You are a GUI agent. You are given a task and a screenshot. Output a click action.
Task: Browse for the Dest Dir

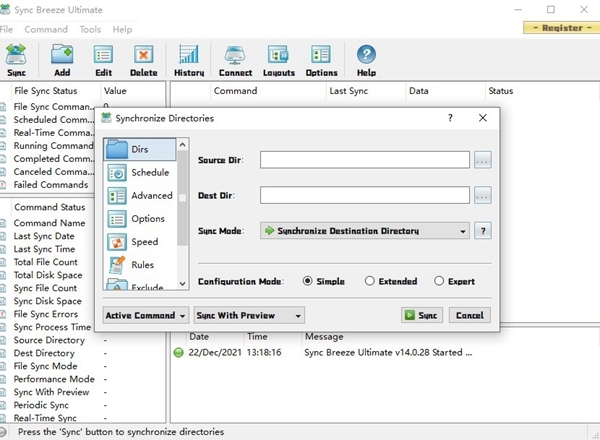click(483, 195)
